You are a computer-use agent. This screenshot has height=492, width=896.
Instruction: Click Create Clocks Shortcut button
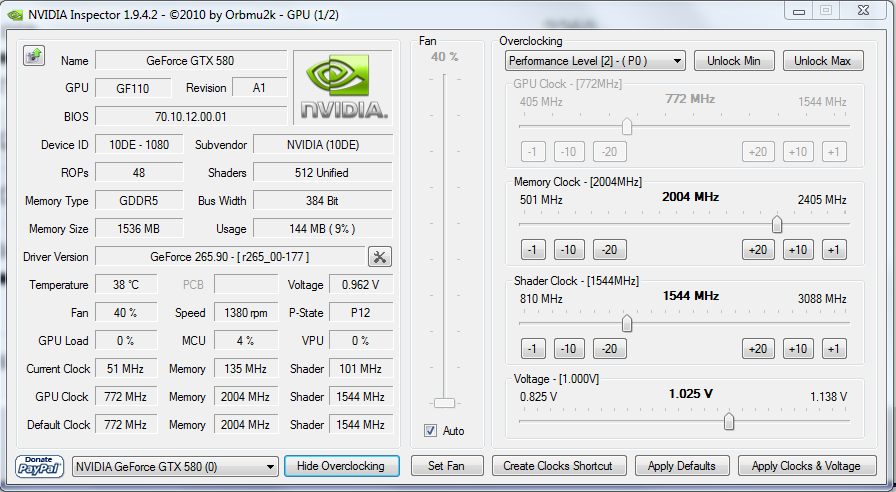click(558, 466)
